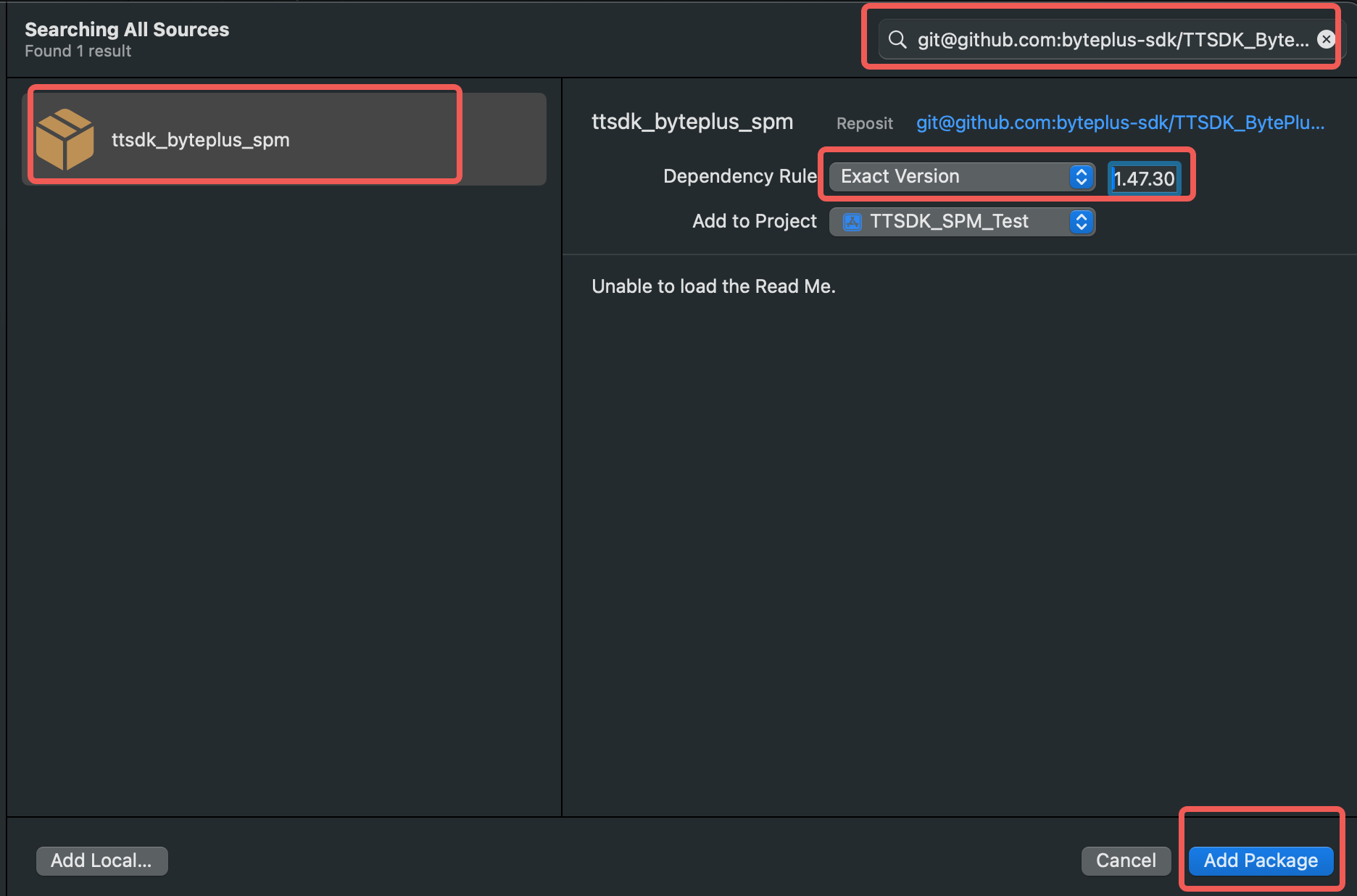Clear the package search field
This screenshot has width=1357, height=896.
[x=1326, y=39]
